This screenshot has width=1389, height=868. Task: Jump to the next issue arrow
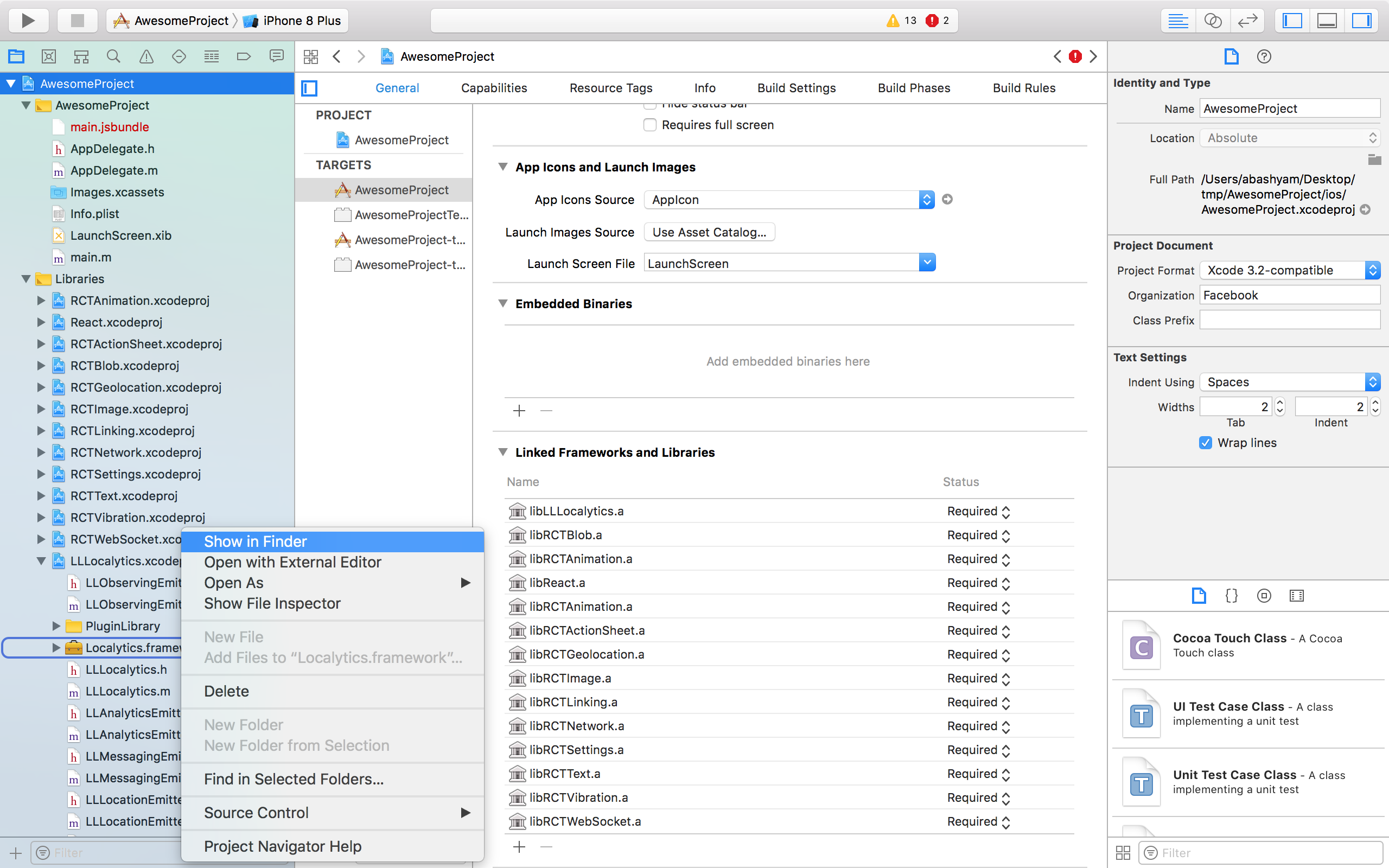[x=1093, y=56]
